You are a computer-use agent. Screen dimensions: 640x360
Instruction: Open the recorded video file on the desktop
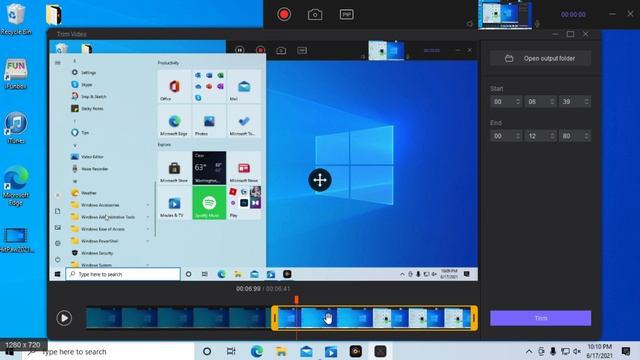tap(16, 240)
